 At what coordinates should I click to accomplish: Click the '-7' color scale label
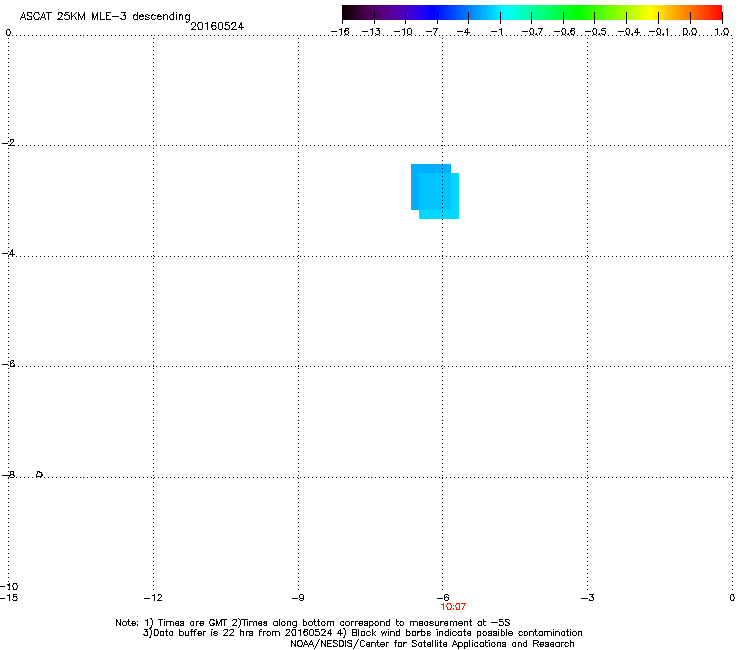pos(432,32)
